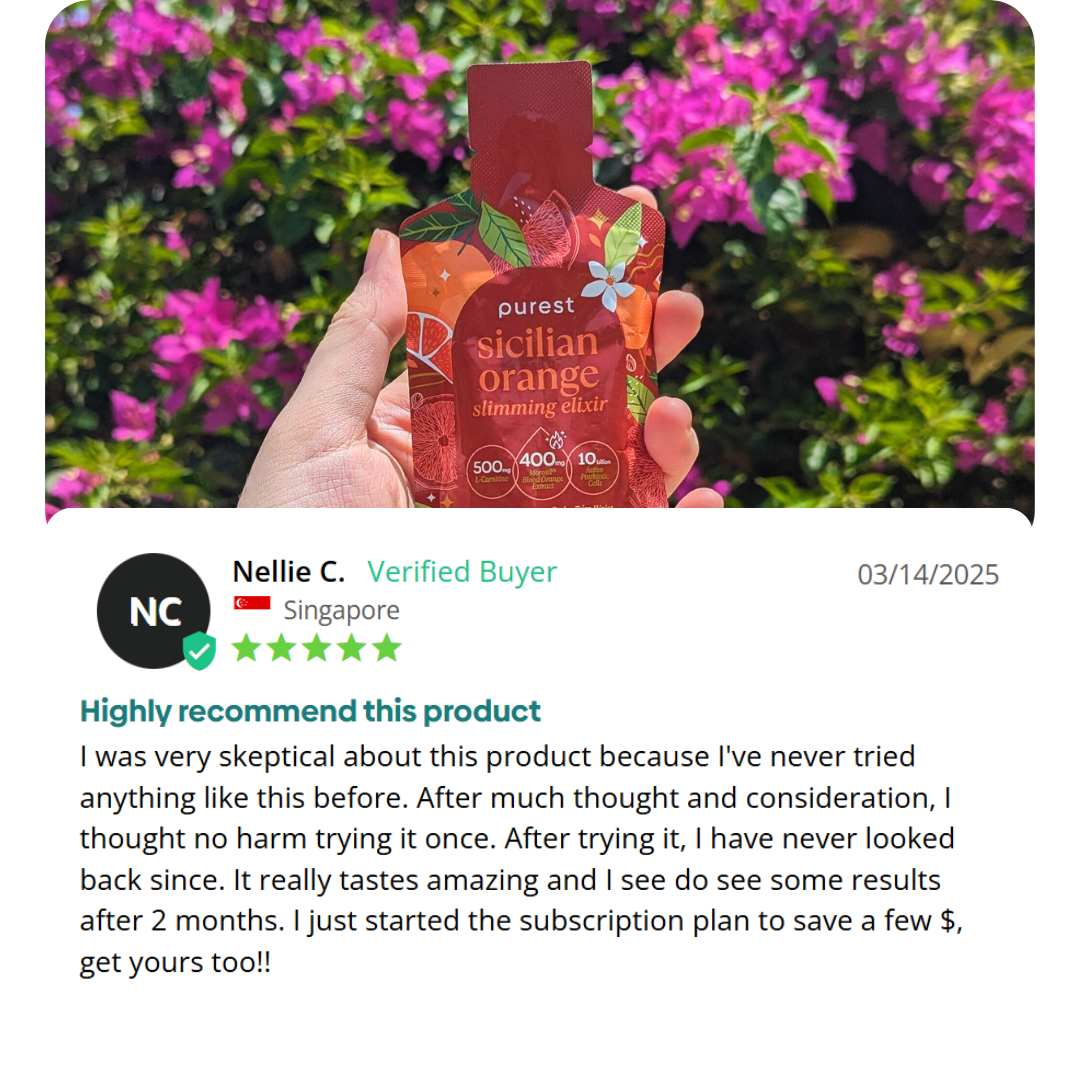Select the fourth green rating star
Viewport: 1080px width, 1080px height.
pos(351,648)
